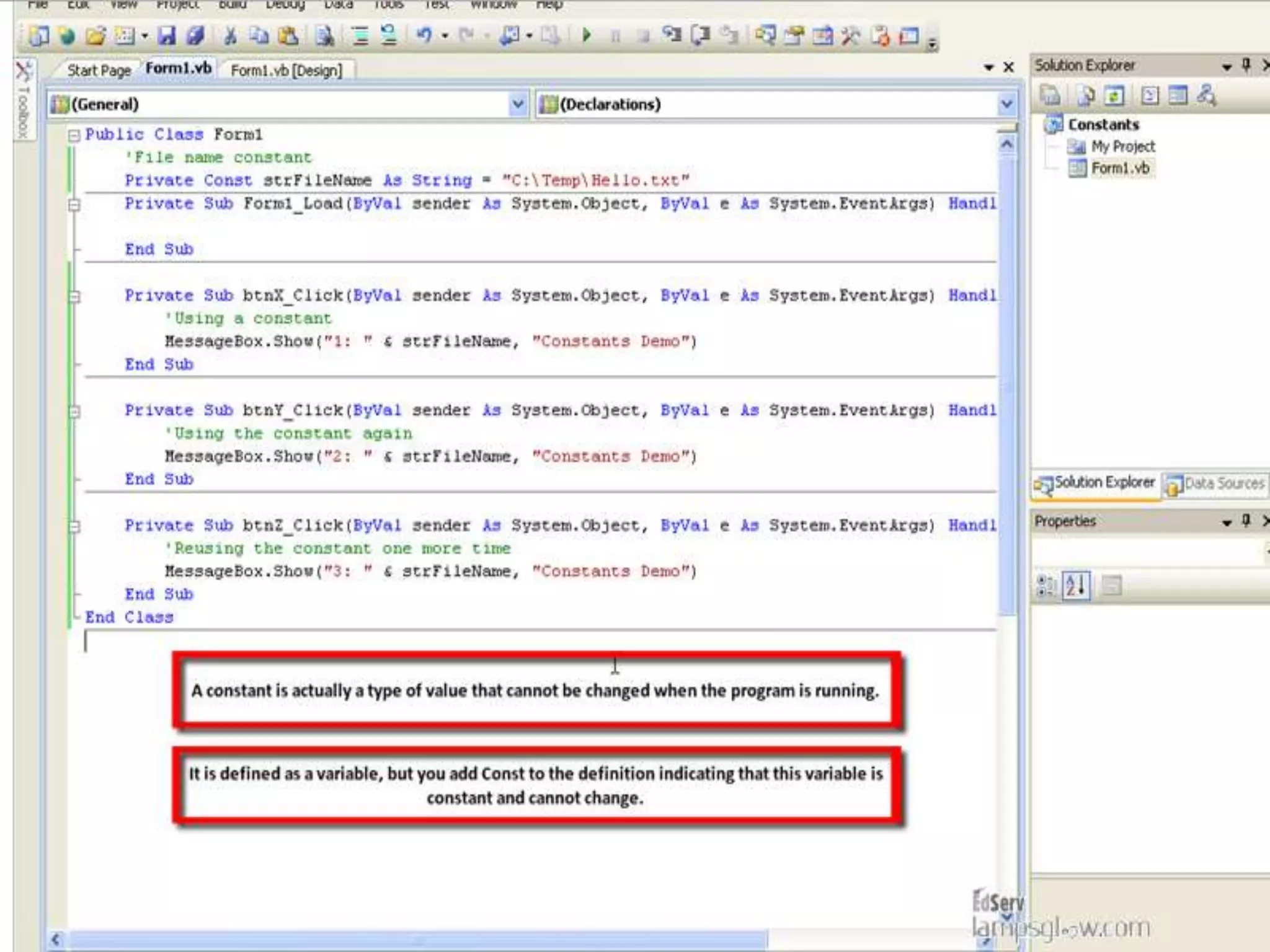The width and height of the screenshot is (1270, 952).
Task: Click the code editor vertical scrollbar thumb
Action: tap(1006, 384)
